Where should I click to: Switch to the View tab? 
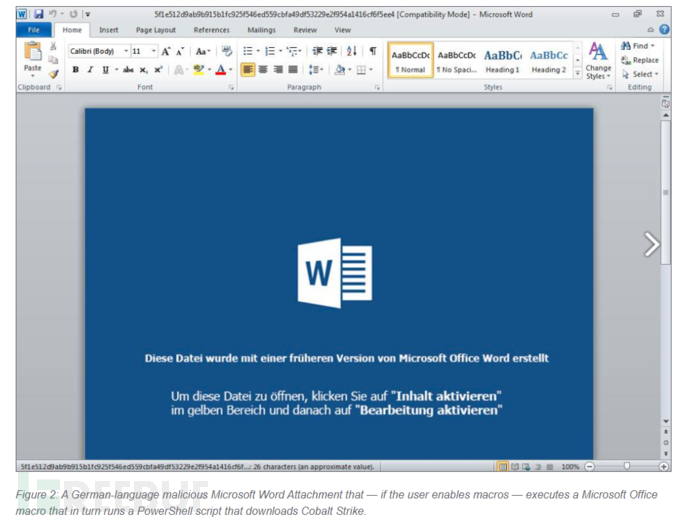tap(342, 30)
